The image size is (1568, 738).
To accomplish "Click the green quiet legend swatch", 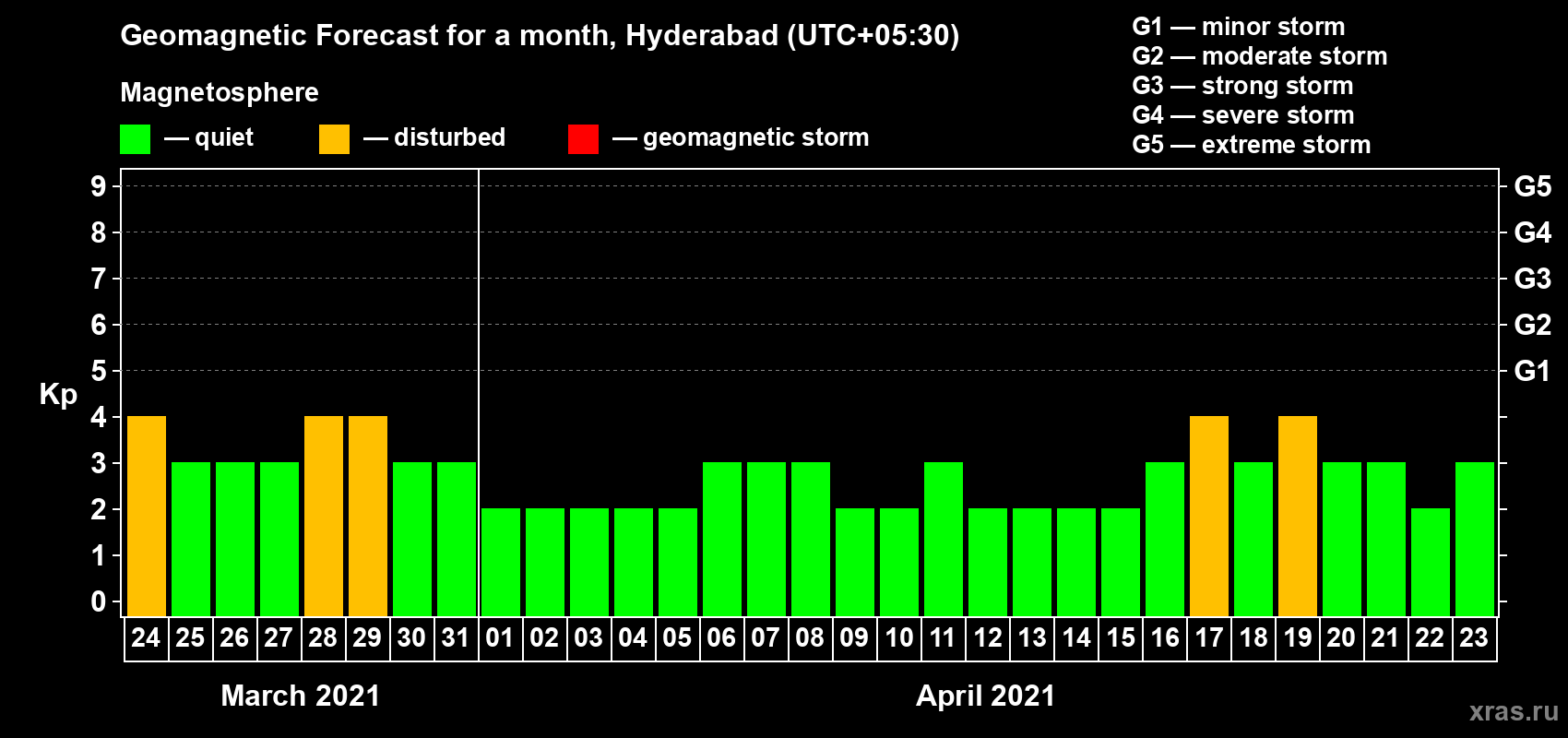I will [x=135, y=139].
